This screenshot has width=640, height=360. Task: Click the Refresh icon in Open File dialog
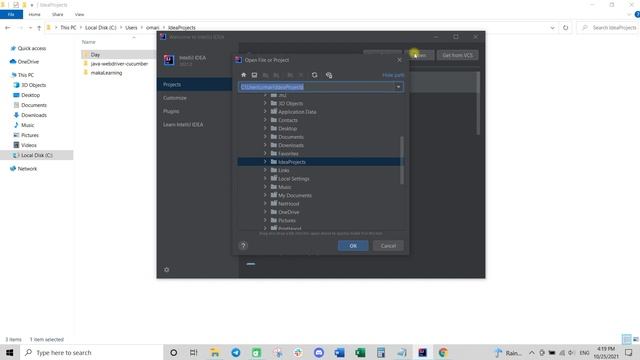pyautogui.click(x=314, y=75)
